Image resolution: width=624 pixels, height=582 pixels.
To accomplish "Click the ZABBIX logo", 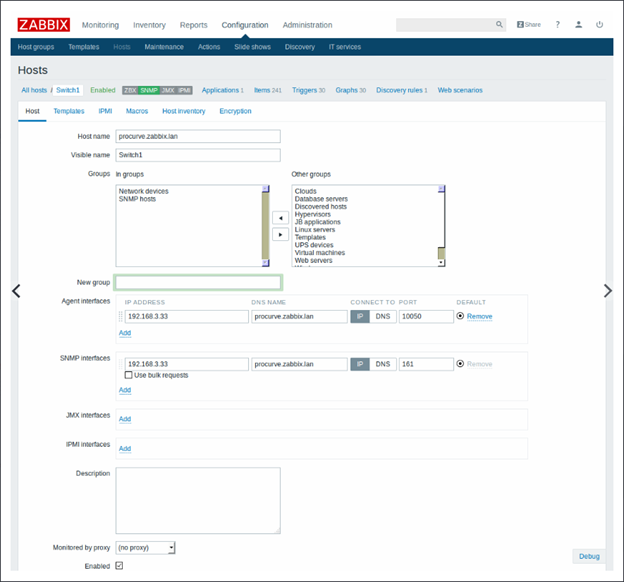I will pyautogui.click(x=43, y=25).
